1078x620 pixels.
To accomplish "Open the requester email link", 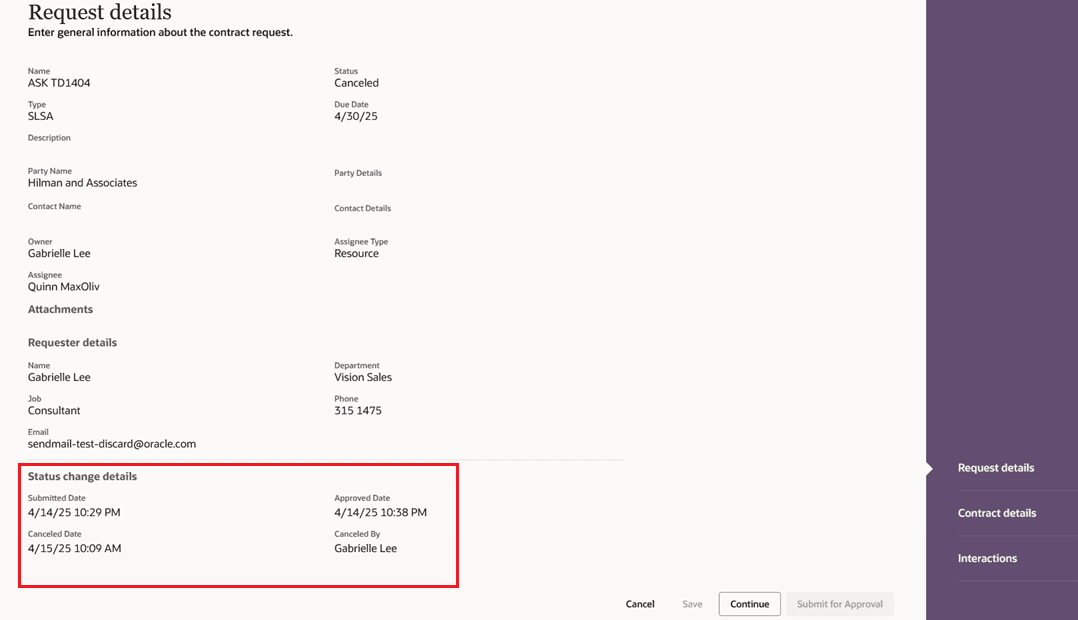I will pos(111,443).
